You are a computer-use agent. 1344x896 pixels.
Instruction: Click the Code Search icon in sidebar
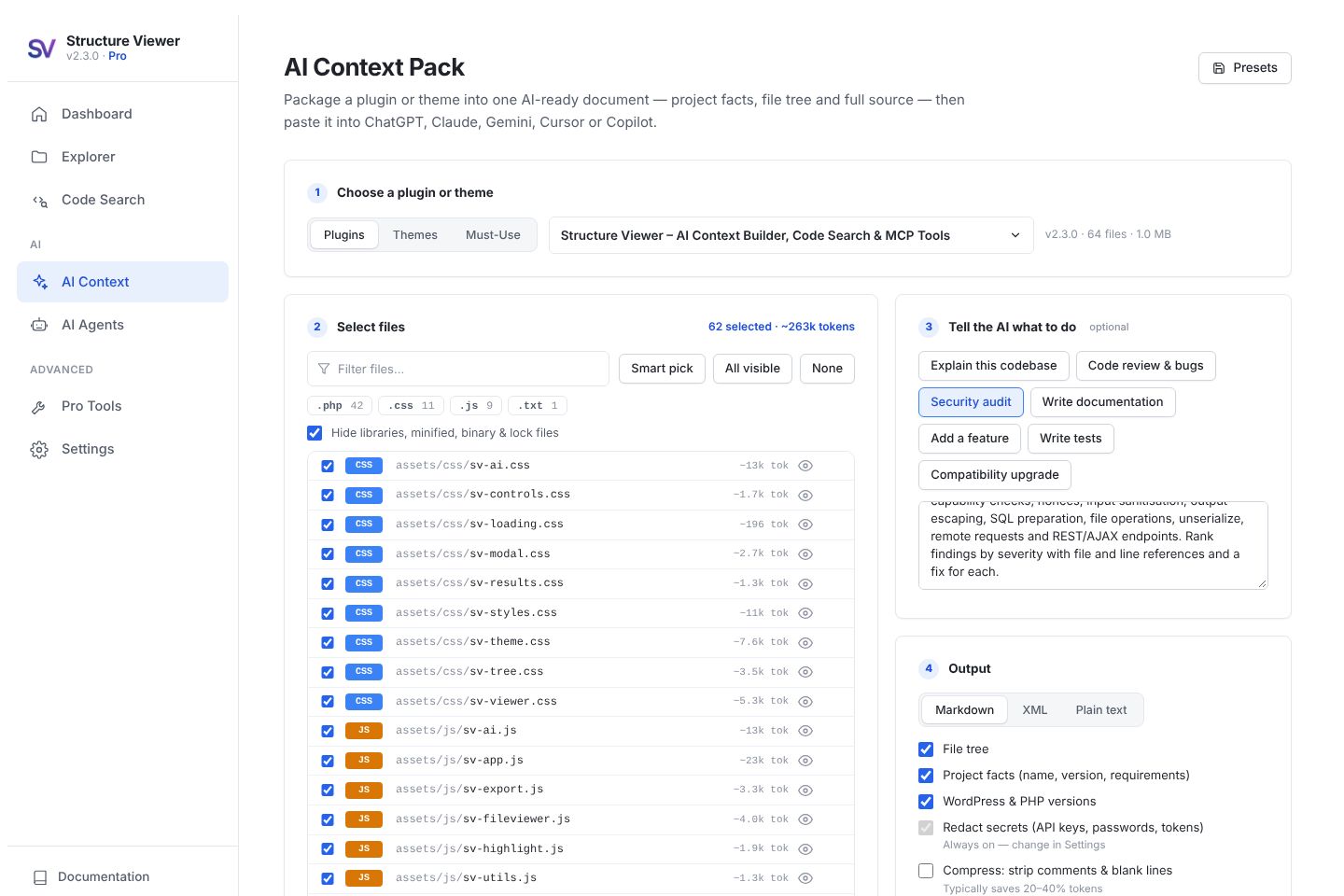click(39, 200)
